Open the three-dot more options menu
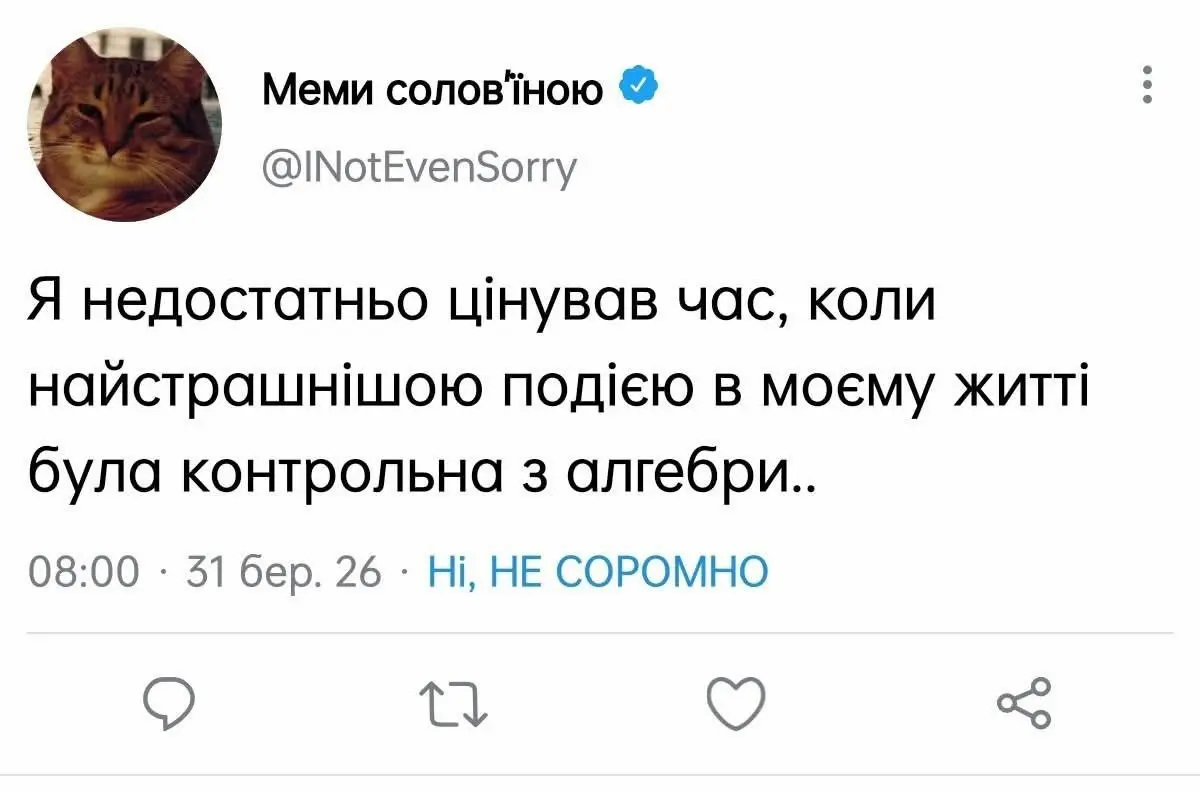Screen dimensions: 1200x792 [x=1147, y=85]
